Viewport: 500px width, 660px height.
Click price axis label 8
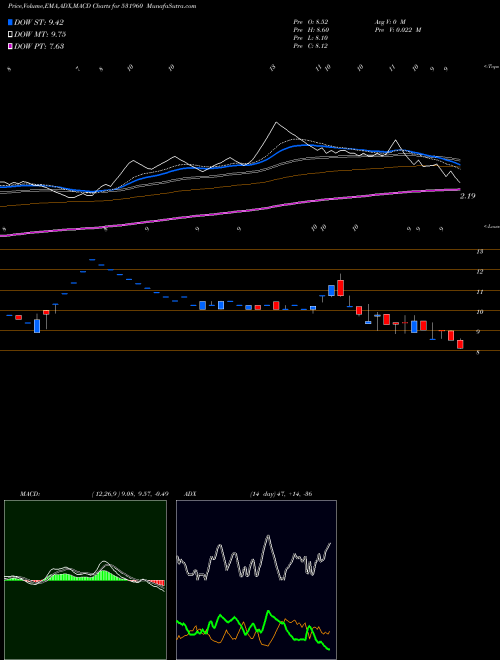(478, 353)
